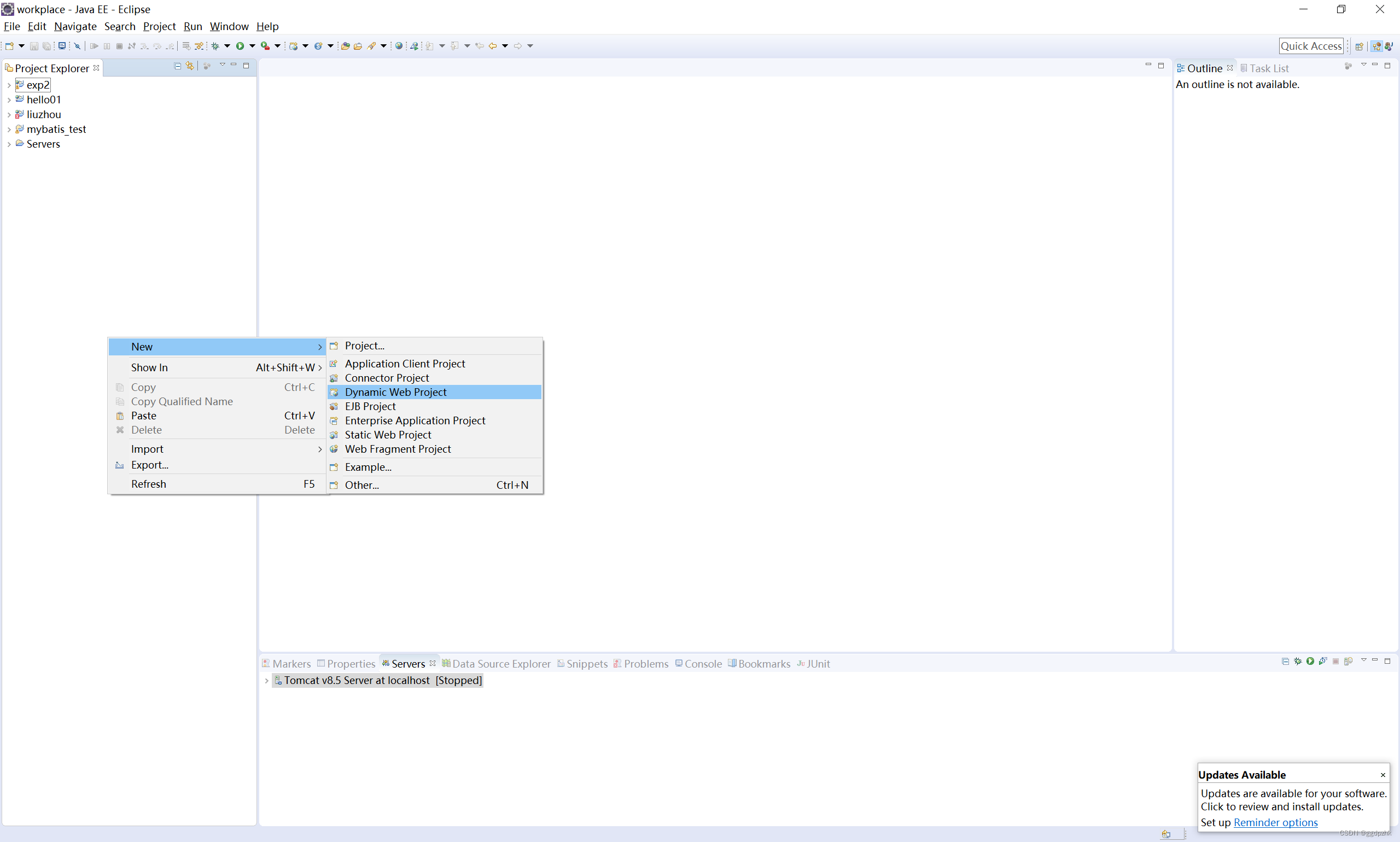The image size is (1400, 842).
Task: Open the Window menu in menu bar
Action: pyautogui.click(x=229, y=26)
